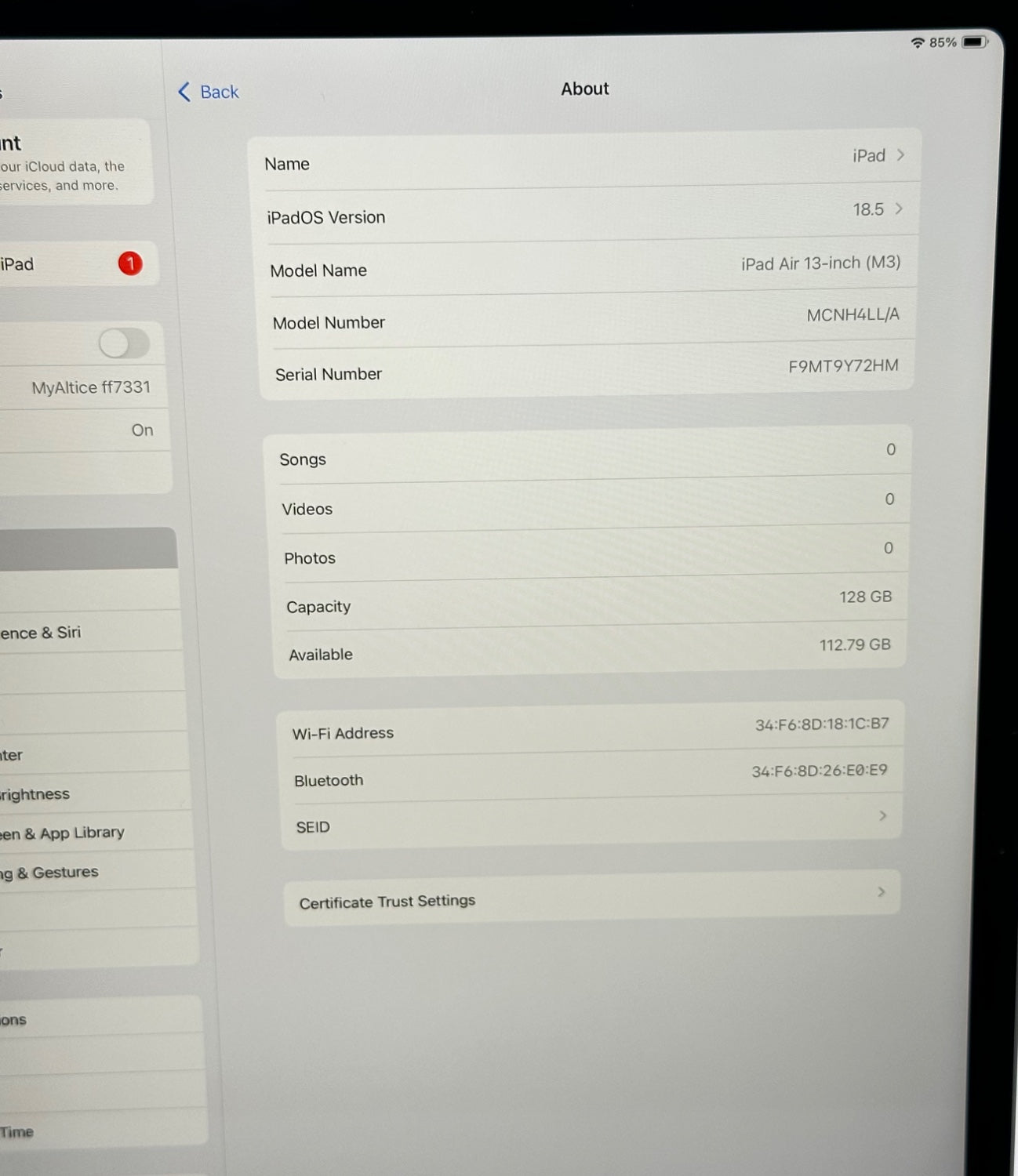Open the Brightness sidebar item

point(94,793)
